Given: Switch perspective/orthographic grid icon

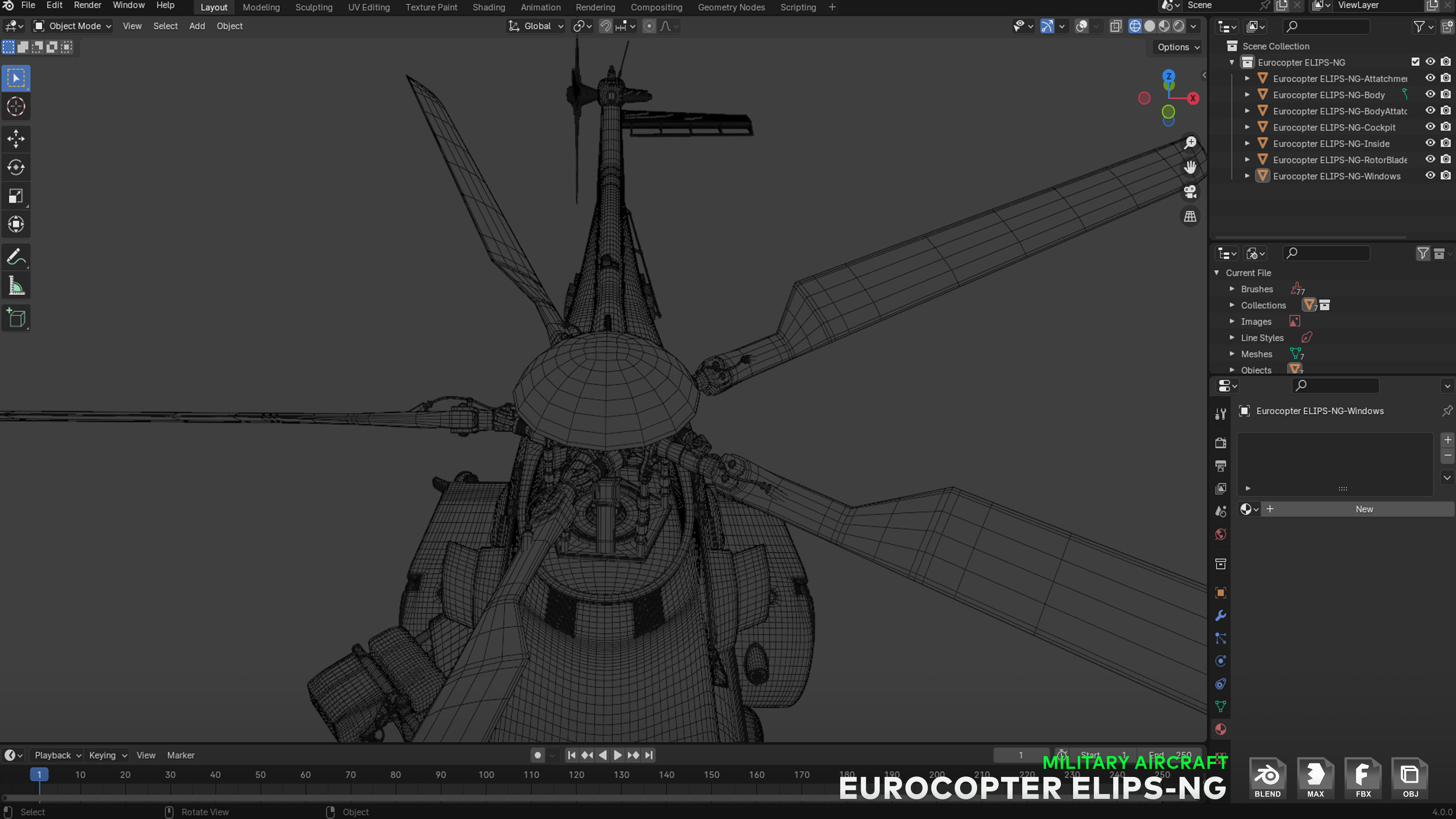Looking at the screenshot, I should click(1190, 217).
